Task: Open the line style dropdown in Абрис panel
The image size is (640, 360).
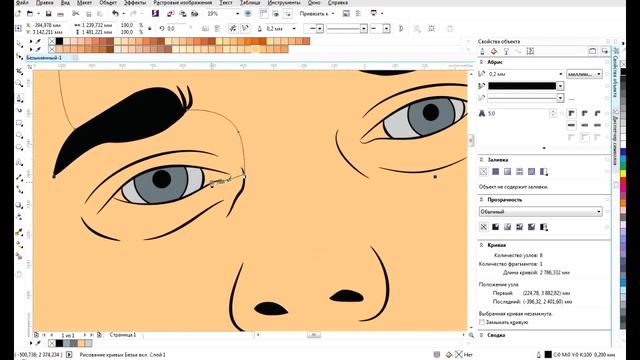Action: 560,98
